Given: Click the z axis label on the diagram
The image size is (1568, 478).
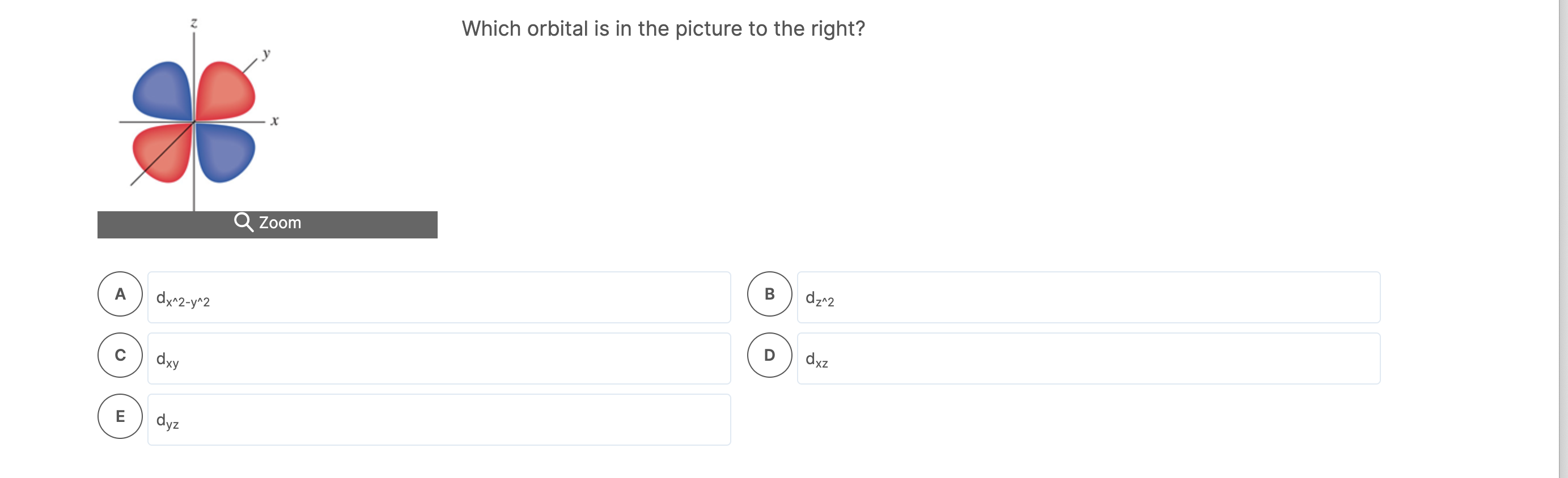Looking at the screenshot, I should tap(193, 23).
